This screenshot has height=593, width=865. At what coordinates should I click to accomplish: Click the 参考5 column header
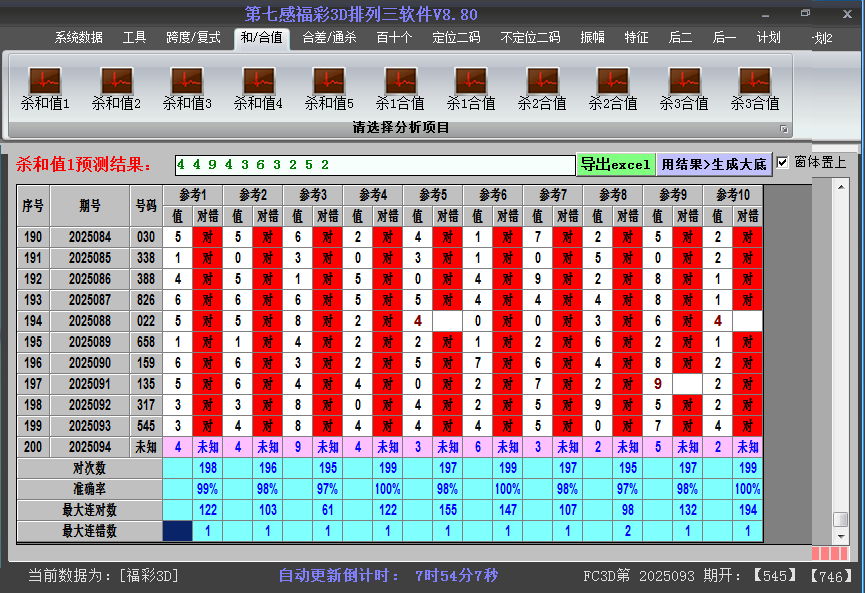(432, 195)
